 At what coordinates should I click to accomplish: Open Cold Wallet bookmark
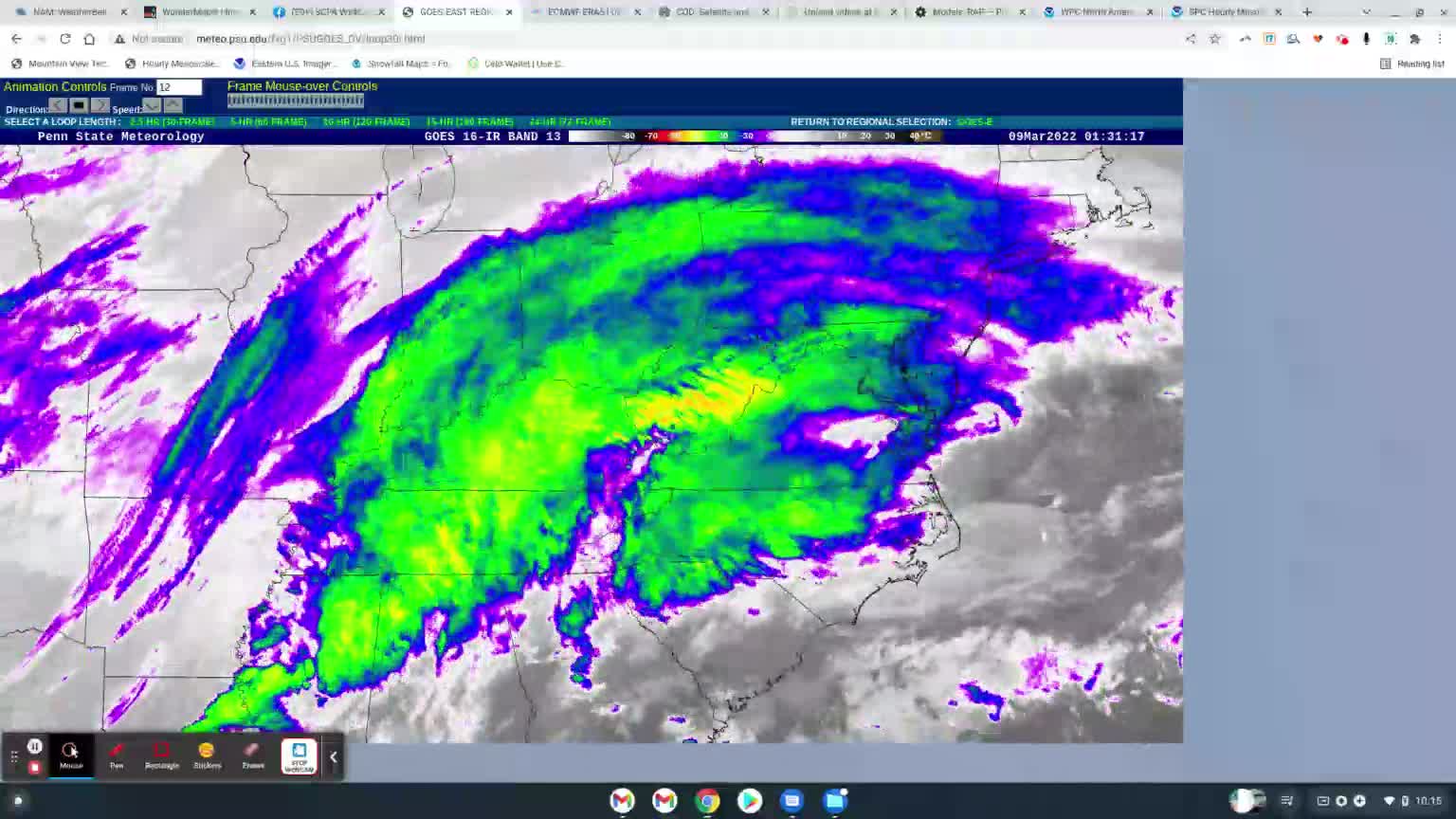[x=516, y=64]
